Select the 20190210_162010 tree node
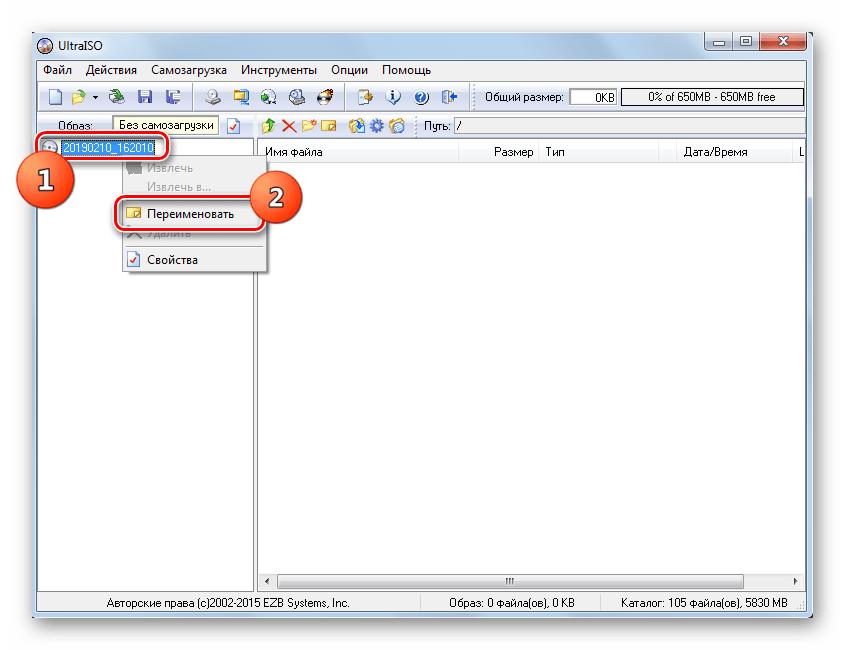The width and height of the screenshot is (845, 650). (108, 147)
